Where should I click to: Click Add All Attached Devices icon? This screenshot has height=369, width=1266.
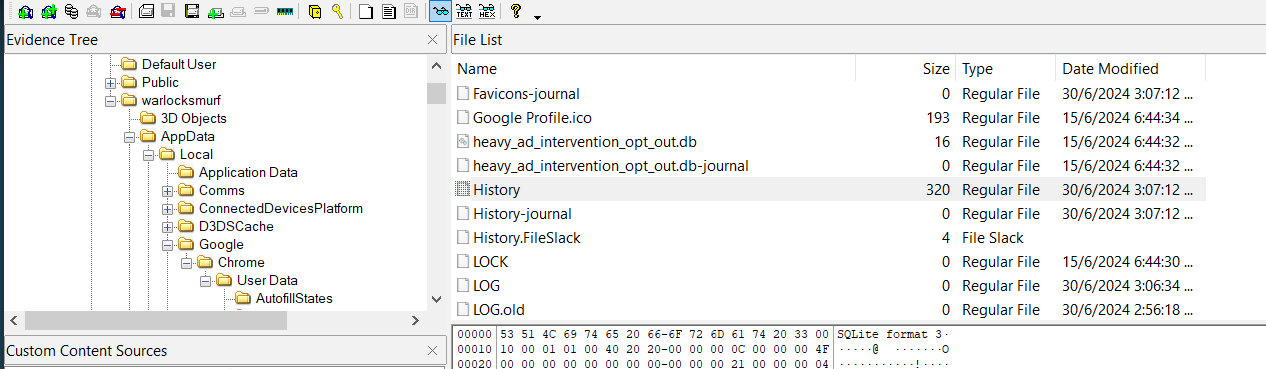pyautogui.click(x=49, y=12)
